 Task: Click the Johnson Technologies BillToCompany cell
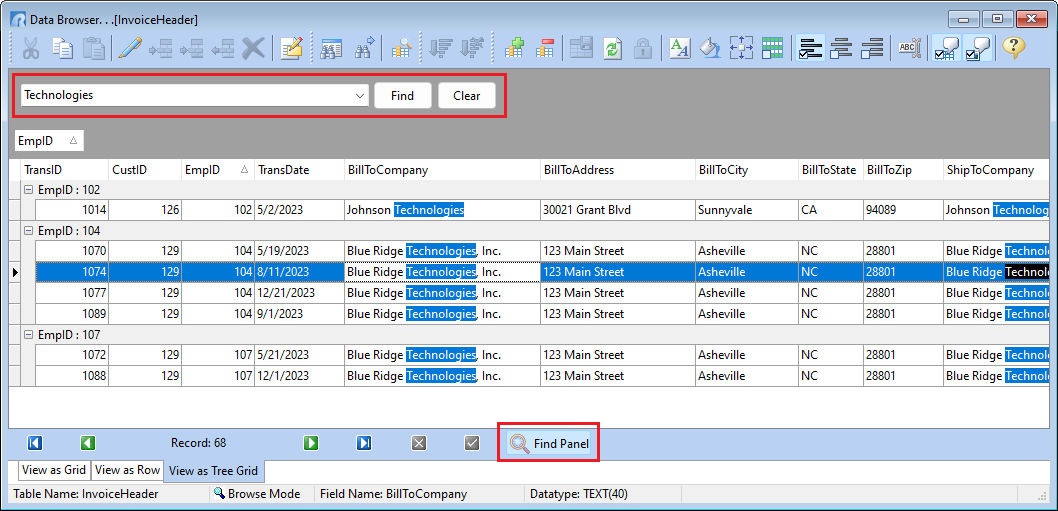pos(442,210)
